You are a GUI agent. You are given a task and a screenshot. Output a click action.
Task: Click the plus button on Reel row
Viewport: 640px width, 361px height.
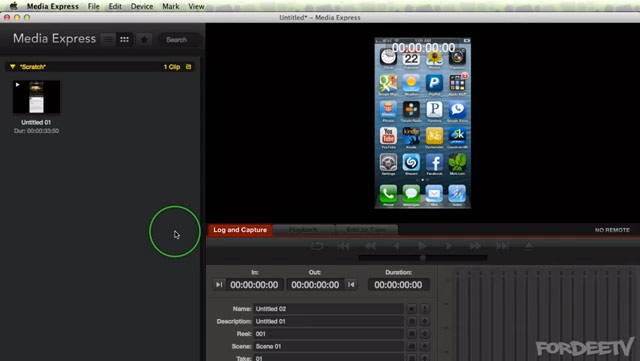tap(424, 334)
